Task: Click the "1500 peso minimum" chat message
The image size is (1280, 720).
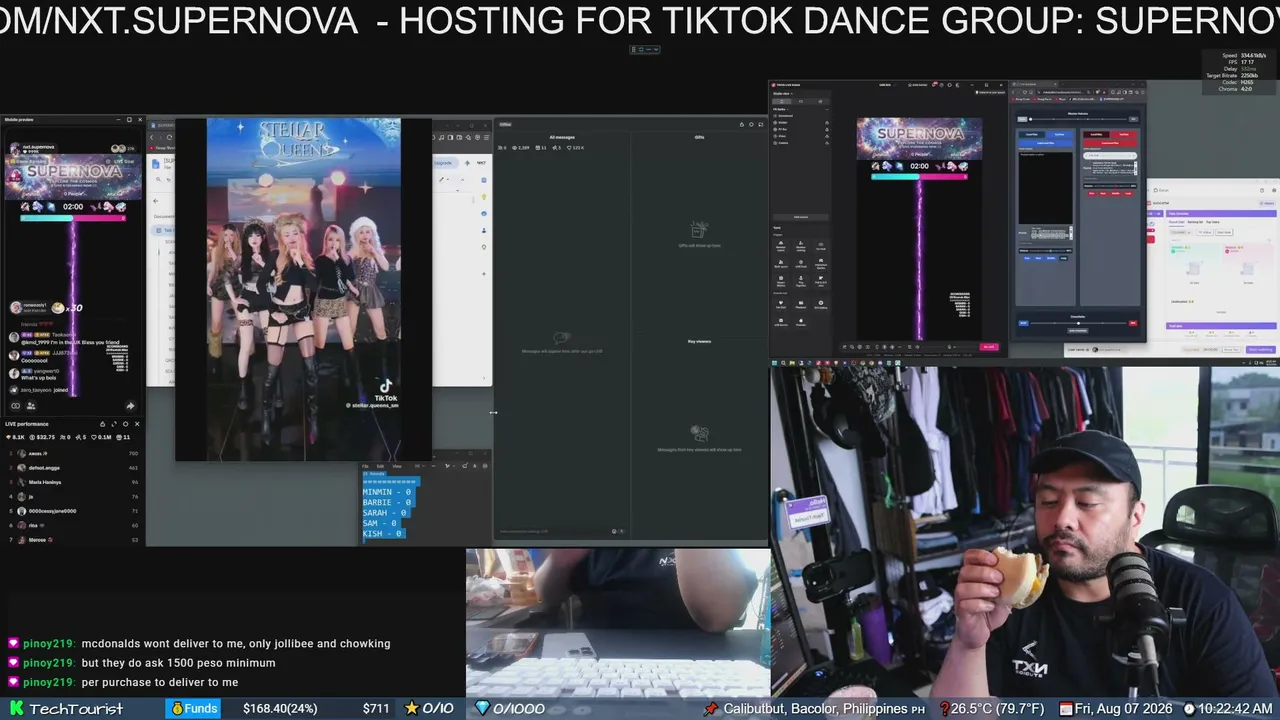Action: pos(179,663)
